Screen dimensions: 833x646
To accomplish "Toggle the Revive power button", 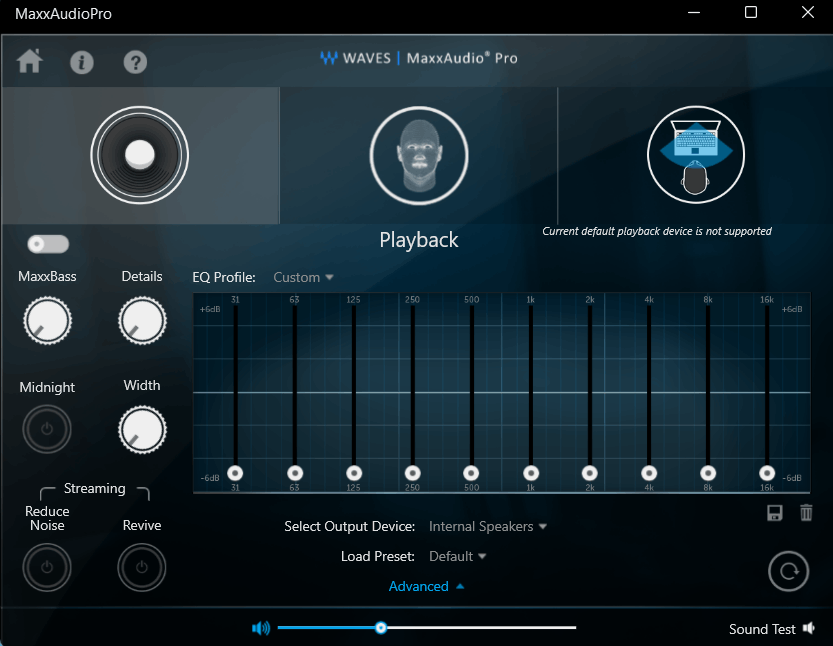I will [142, 567].
